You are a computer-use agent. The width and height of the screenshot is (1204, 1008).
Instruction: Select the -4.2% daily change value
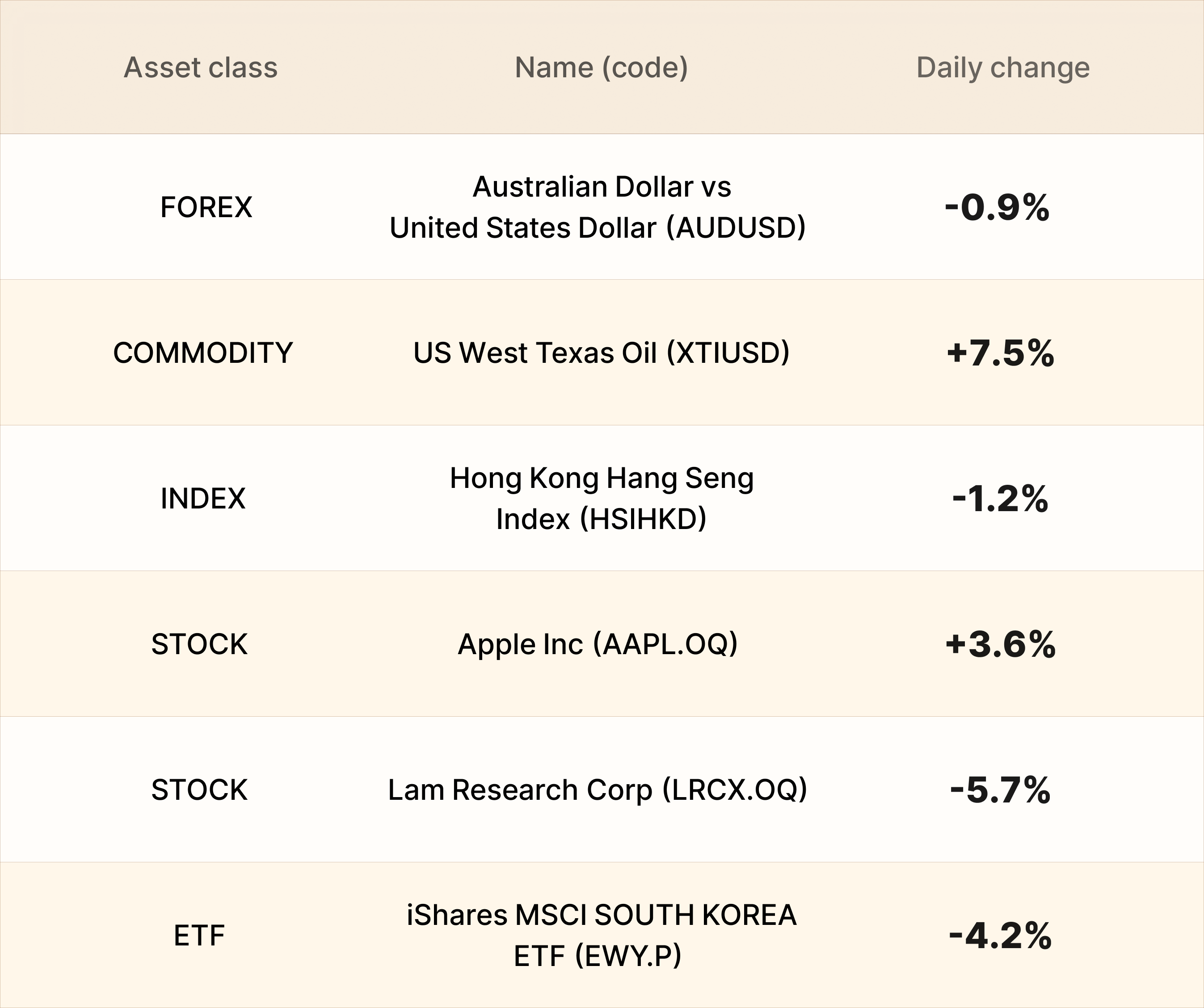(x=1001, y=935)
